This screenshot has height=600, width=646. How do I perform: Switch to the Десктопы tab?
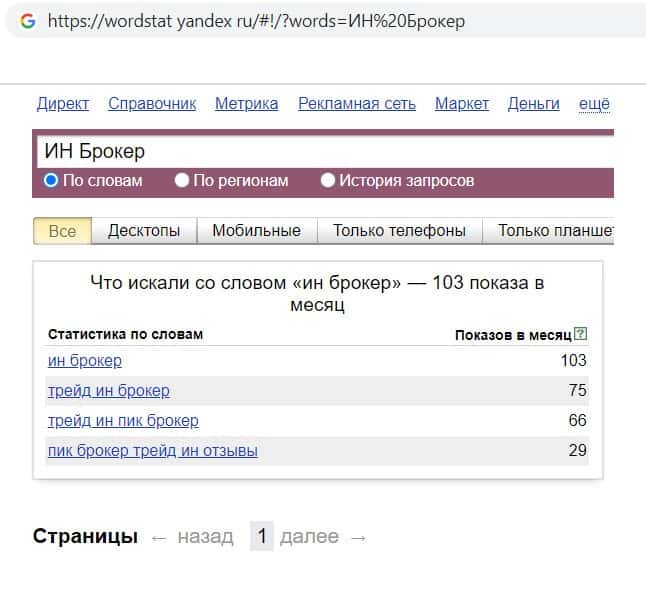144,231
